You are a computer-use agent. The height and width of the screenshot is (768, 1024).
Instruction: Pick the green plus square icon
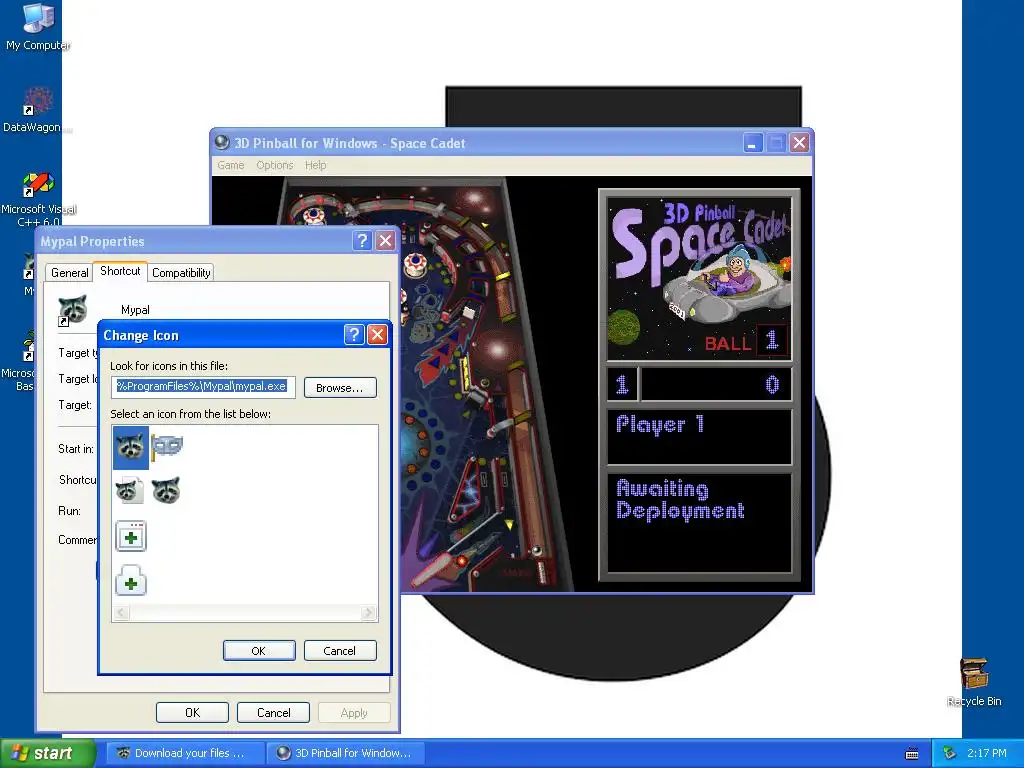click(x=131, y=537)
